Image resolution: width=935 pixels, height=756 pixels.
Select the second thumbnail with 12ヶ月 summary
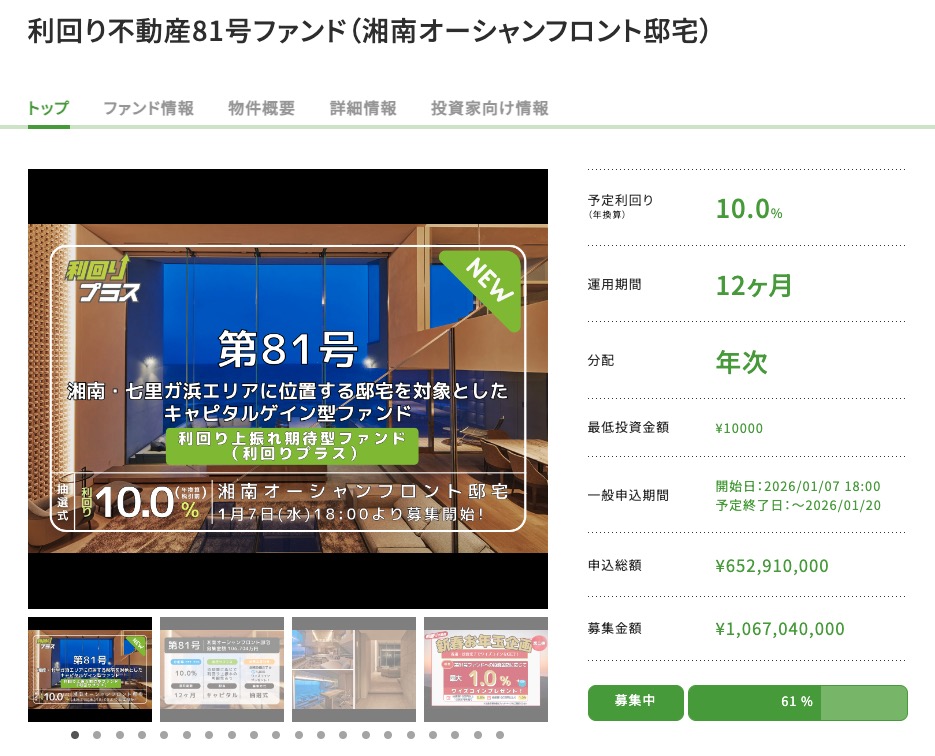[x=222, y=669]
